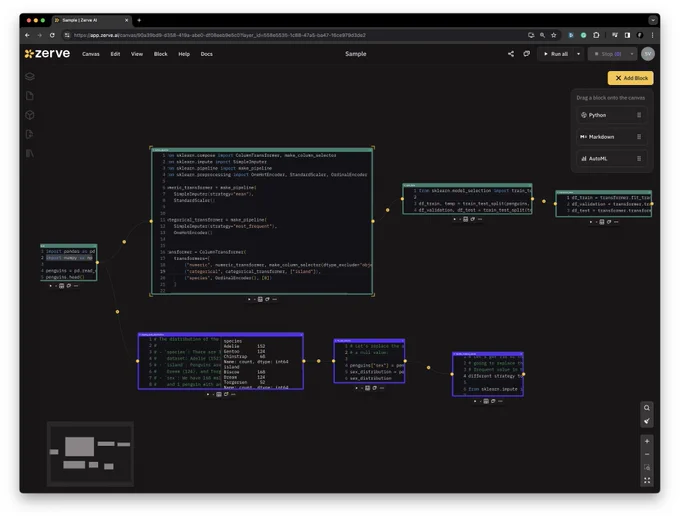Open the files panel in left sidebar
The width and height of the screenshot is (680, 519).
pos(30,96)
